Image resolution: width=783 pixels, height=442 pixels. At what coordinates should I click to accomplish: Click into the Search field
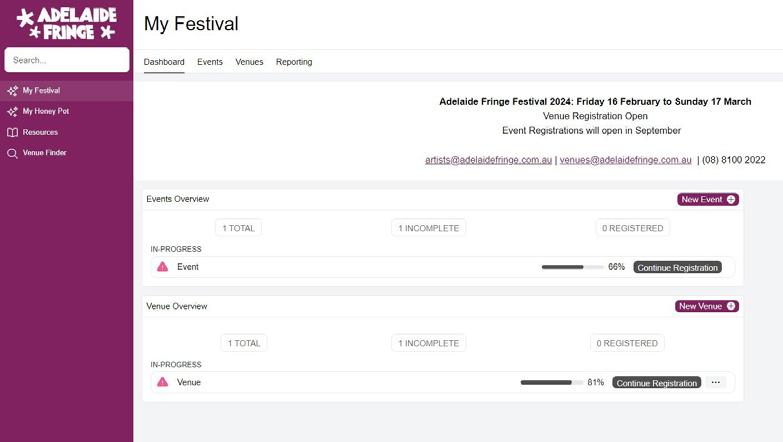point(66,60)
